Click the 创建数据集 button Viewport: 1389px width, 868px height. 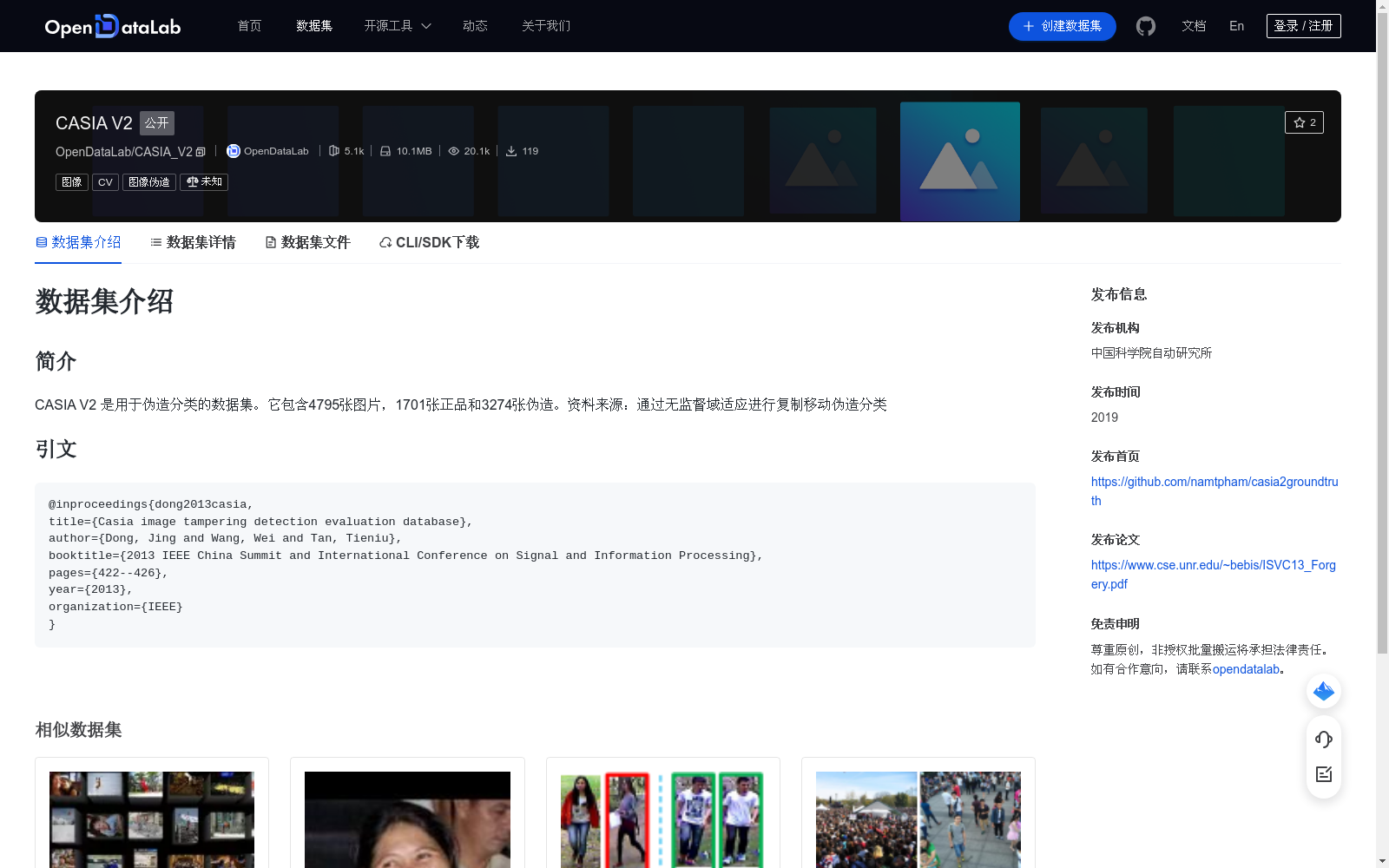pyautogui.click(x=1062, y=26)
